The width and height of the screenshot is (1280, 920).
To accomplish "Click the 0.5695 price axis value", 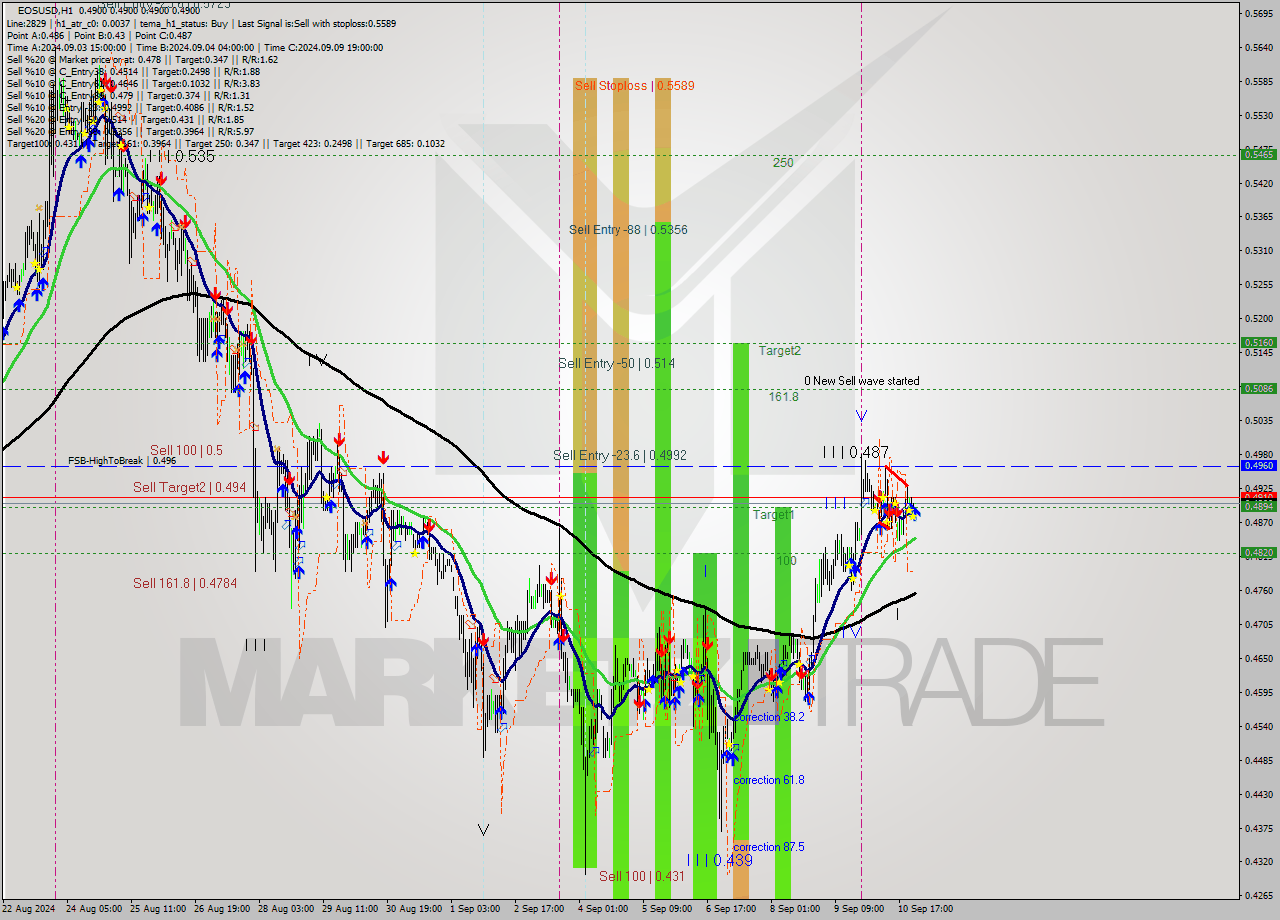I will click(1258, 13).
